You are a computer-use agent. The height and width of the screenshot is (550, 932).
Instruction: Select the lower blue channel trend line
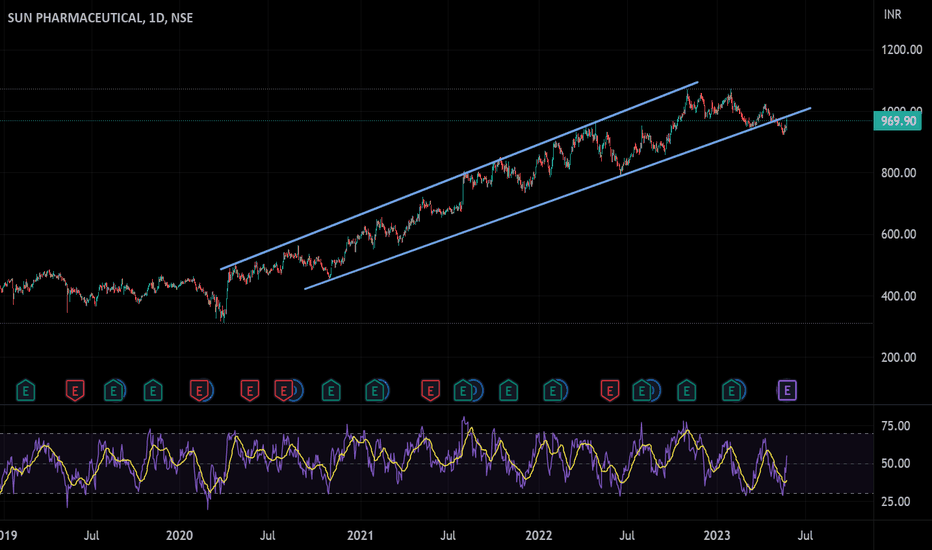click(558, 199)
